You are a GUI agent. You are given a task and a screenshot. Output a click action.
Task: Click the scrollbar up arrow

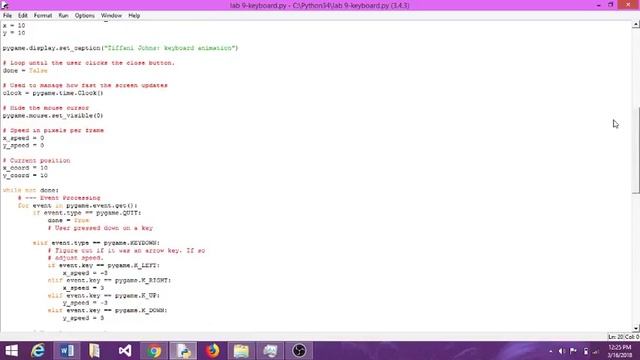coord(636,25)
